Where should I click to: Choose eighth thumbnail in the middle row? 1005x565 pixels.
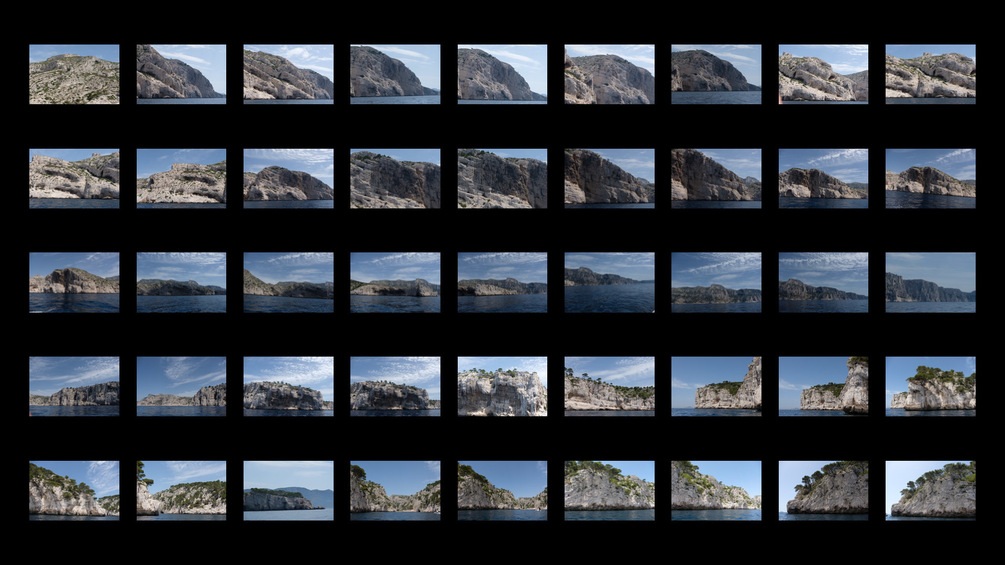(824, 282)
